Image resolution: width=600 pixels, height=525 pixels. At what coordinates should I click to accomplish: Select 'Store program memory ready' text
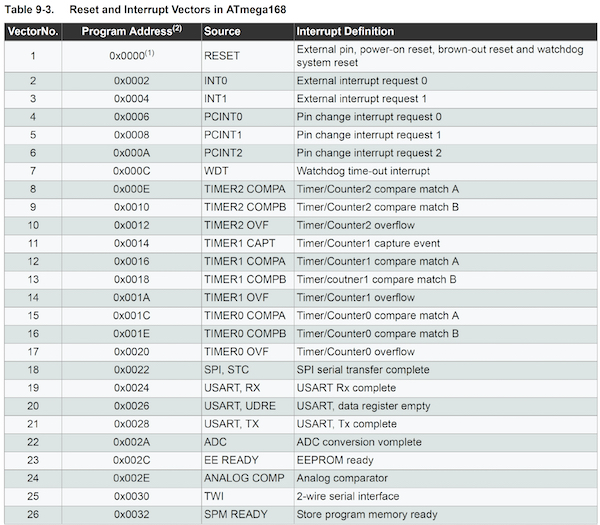point(367,514)
